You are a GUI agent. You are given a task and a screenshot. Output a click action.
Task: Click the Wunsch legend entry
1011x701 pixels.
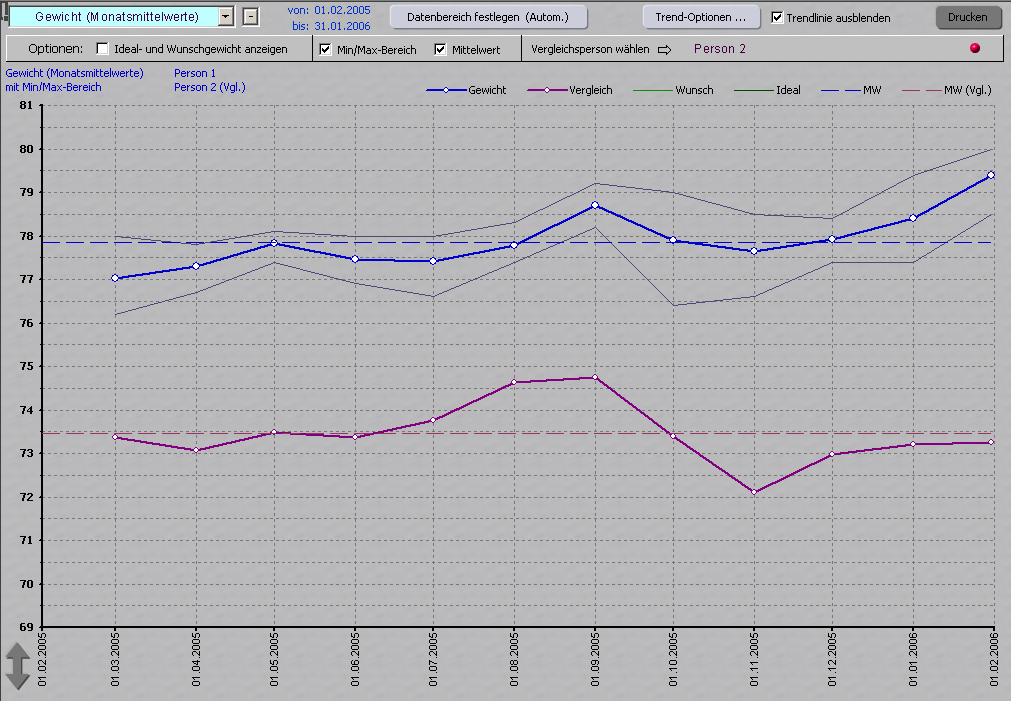coord(673,90)
